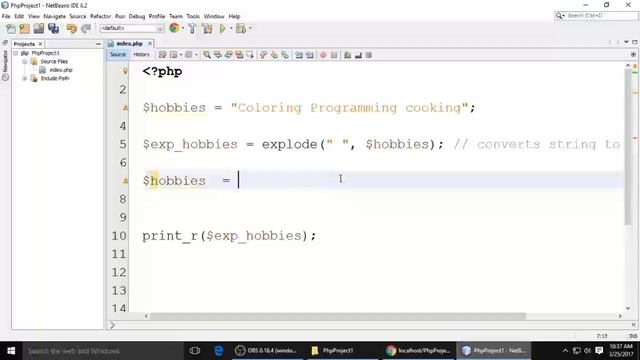Open the Window menu
640x360 pixels.
pyautogui.click(x=214, y=16)
